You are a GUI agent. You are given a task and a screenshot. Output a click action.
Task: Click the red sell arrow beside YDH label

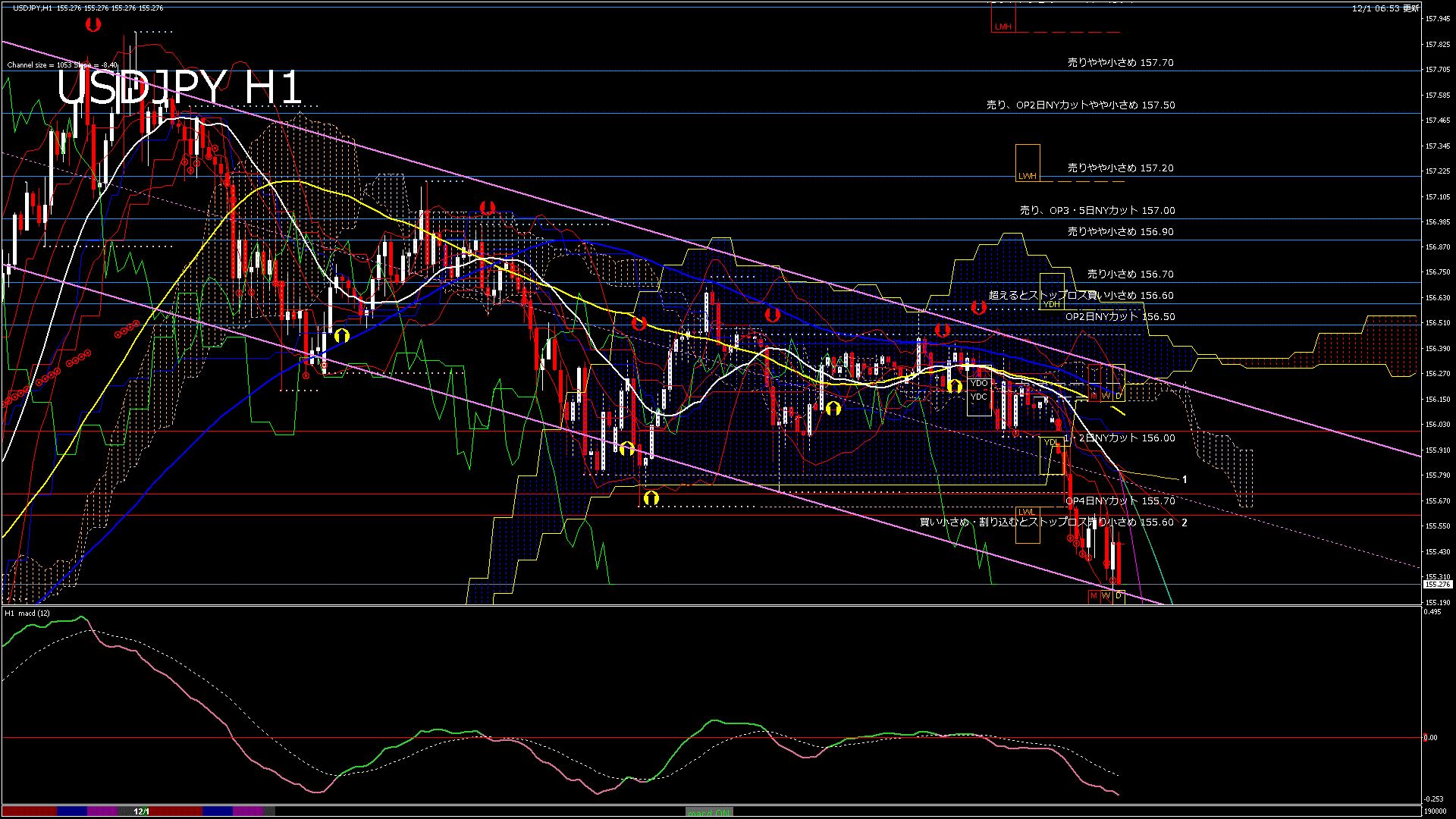[978, 307]
